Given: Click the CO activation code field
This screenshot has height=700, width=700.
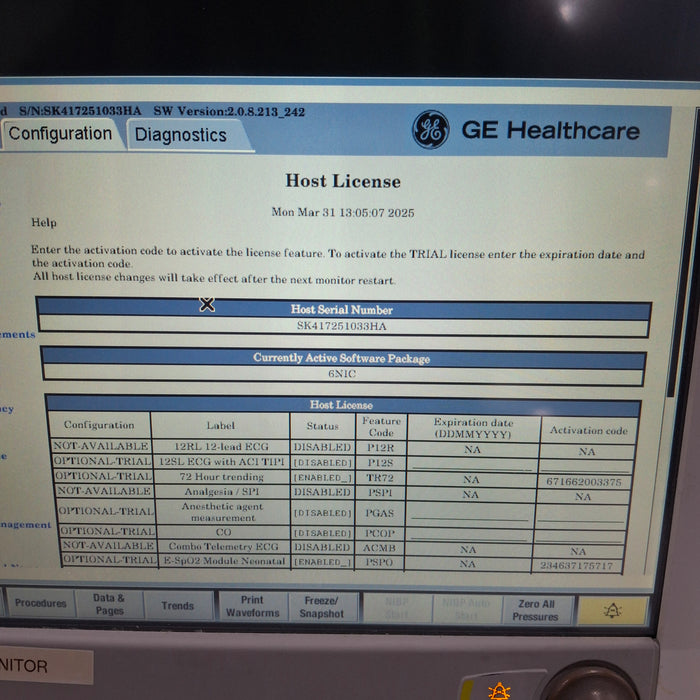Looking at the screenshot, I should tap(584, 535).
